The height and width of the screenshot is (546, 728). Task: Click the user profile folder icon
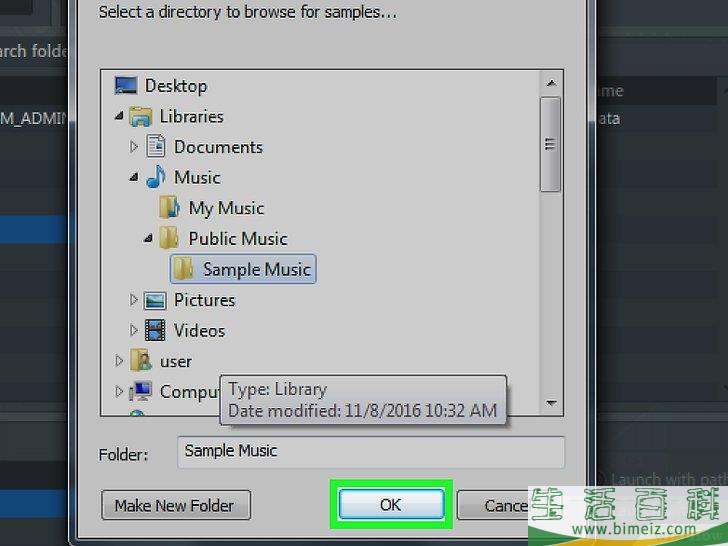[x=141, y=361]
